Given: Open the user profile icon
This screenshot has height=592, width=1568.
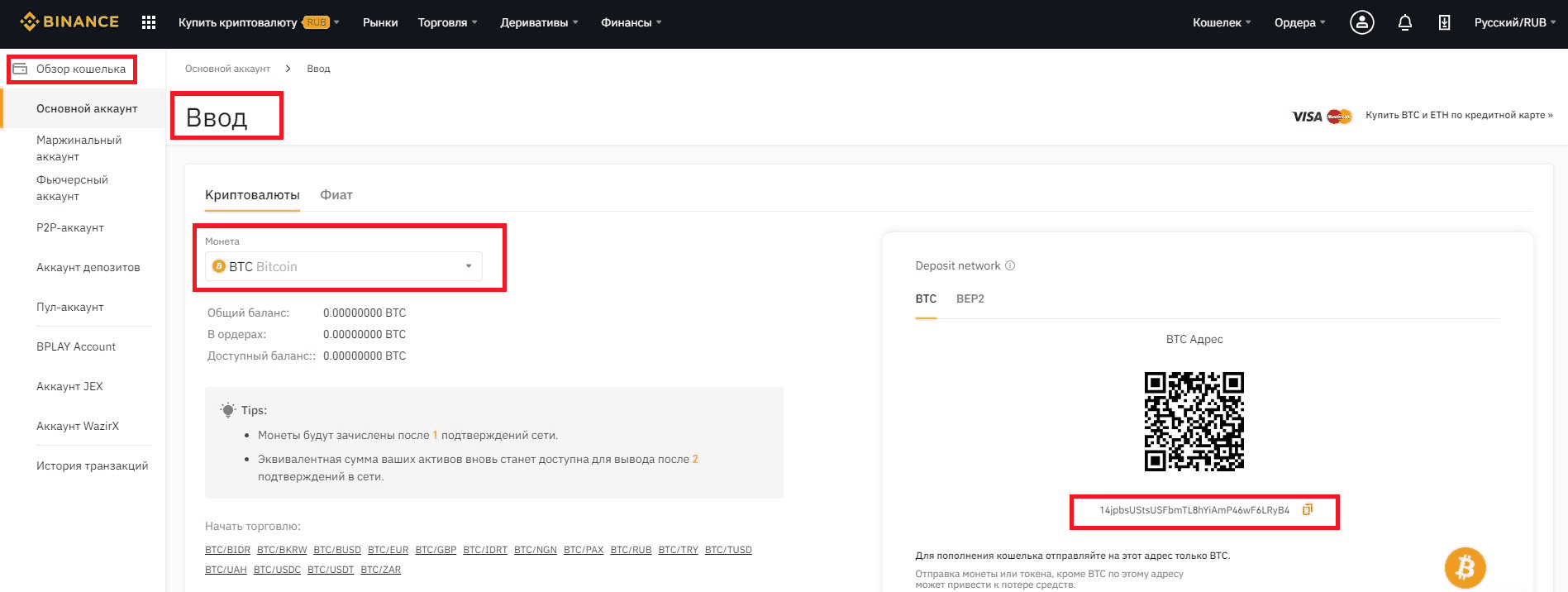Looking at the screenshot, I should (x=1361, y=22).
